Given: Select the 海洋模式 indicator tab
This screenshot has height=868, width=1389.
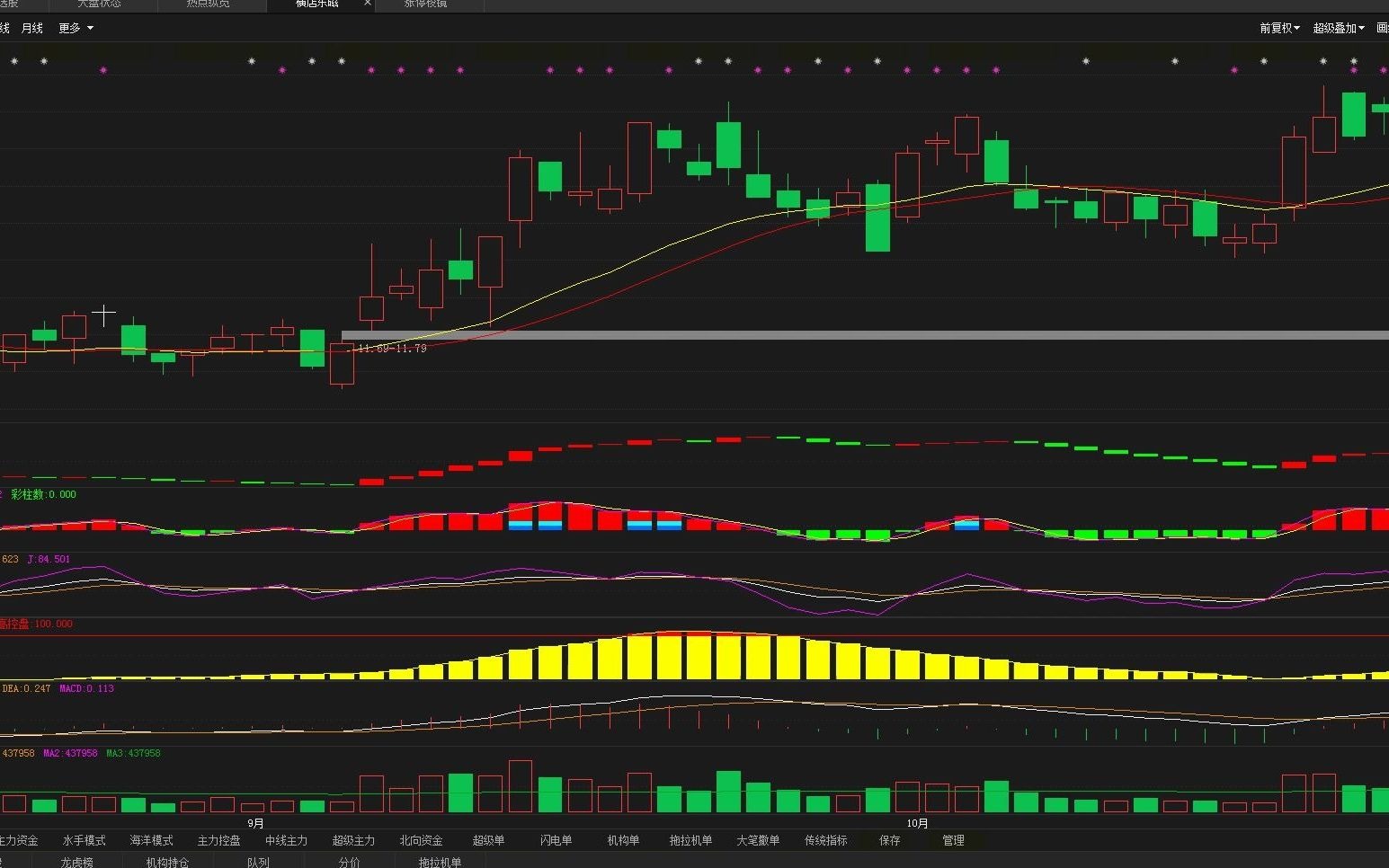Looking at the screenshot, I should pyautogui.click(x=152, y=840).
